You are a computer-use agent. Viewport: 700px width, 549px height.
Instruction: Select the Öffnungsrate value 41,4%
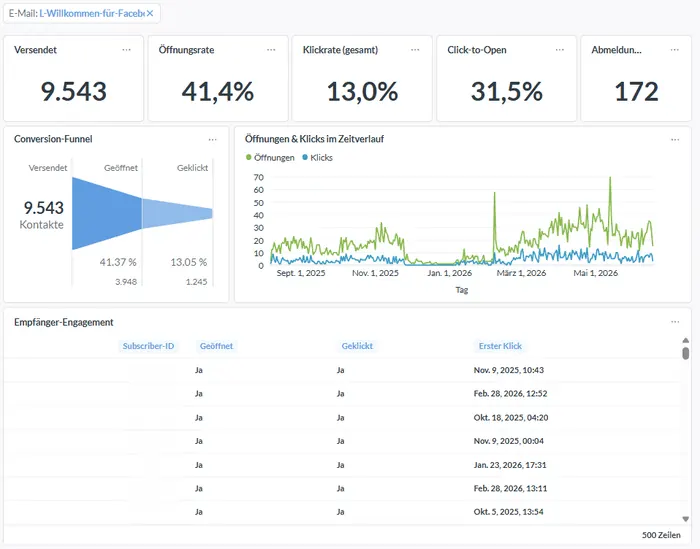pos(218,92)
